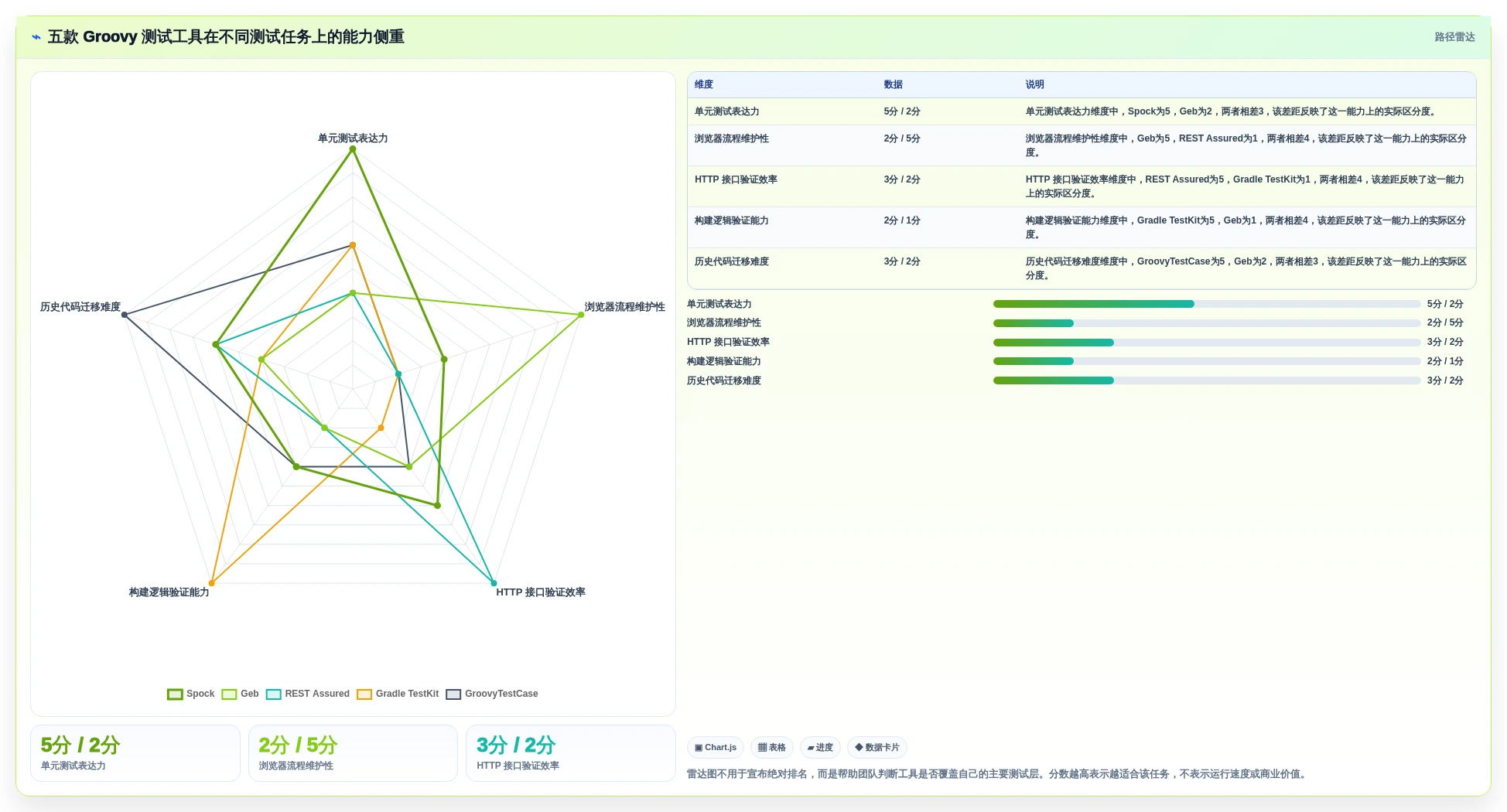Click REST Assured's point at HTTP vertex

pos(494,583)
